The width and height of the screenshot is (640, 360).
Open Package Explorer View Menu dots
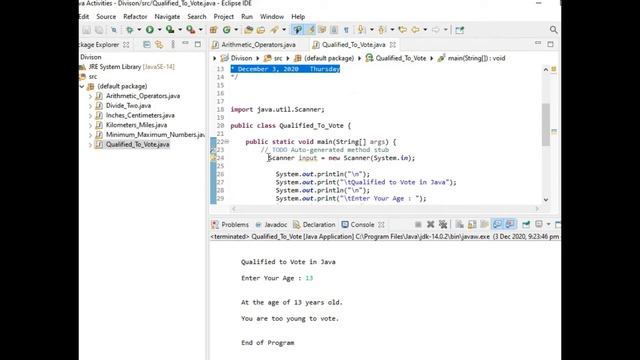pyautogui.click(x=173, y=44)
